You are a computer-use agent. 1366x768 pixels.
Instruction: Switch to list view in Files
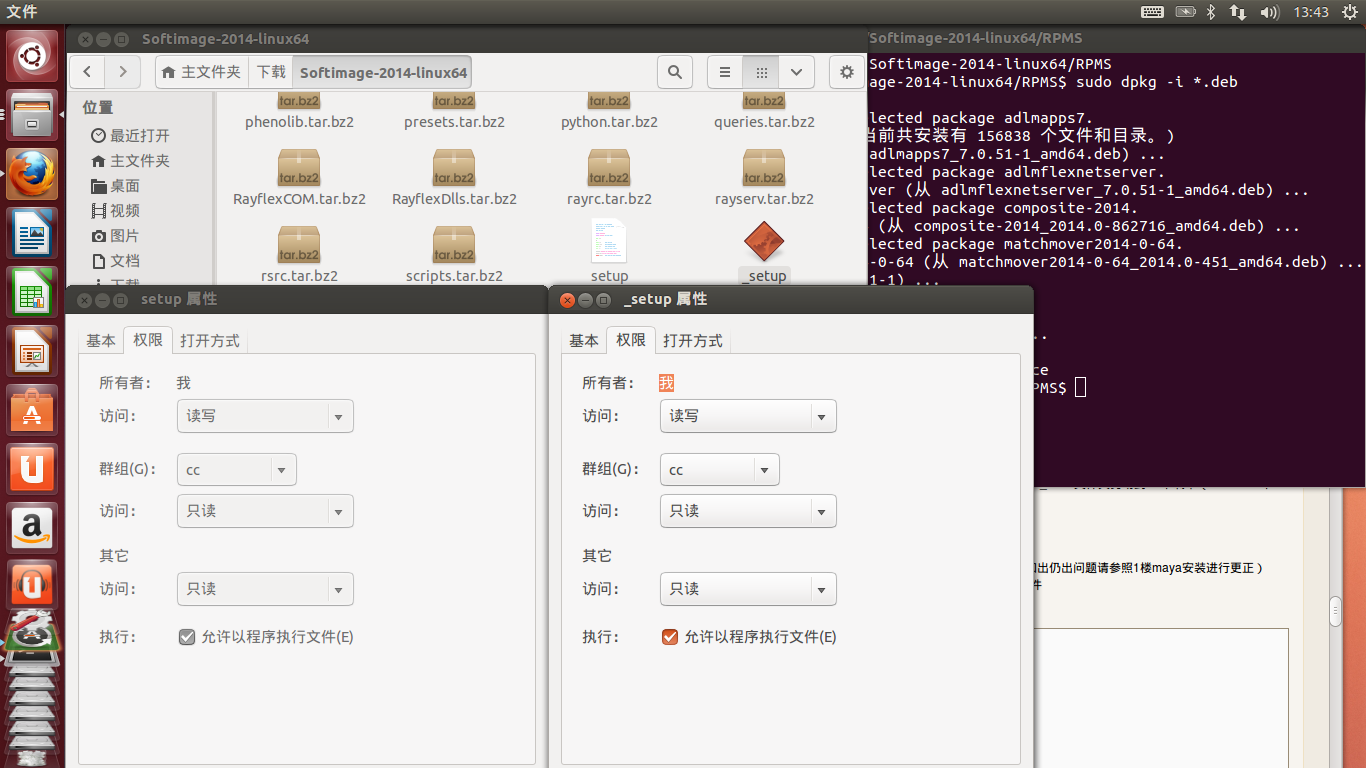(x=725, y=72)
